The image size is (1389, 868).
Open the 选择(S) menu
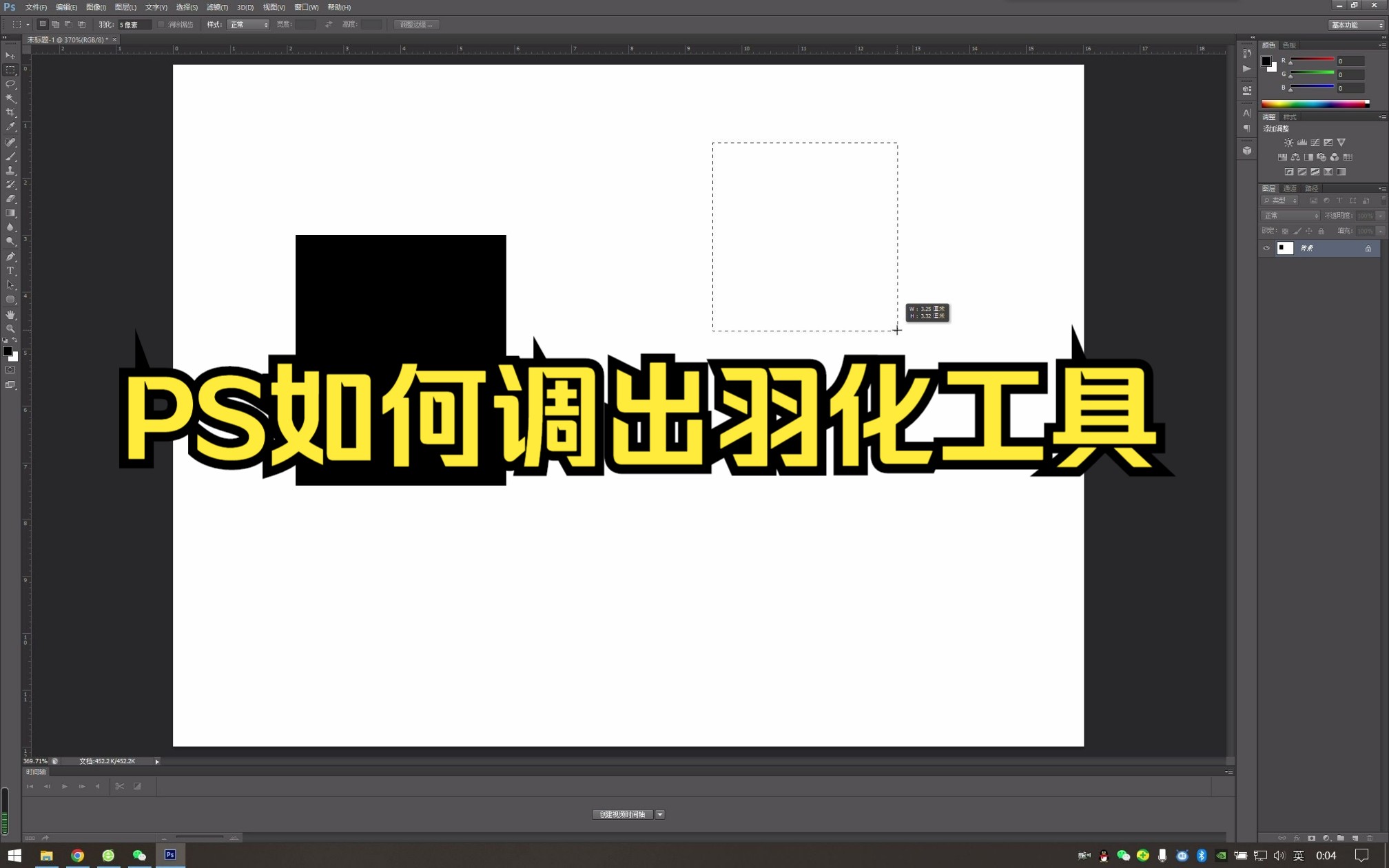(x=187, y=7)
